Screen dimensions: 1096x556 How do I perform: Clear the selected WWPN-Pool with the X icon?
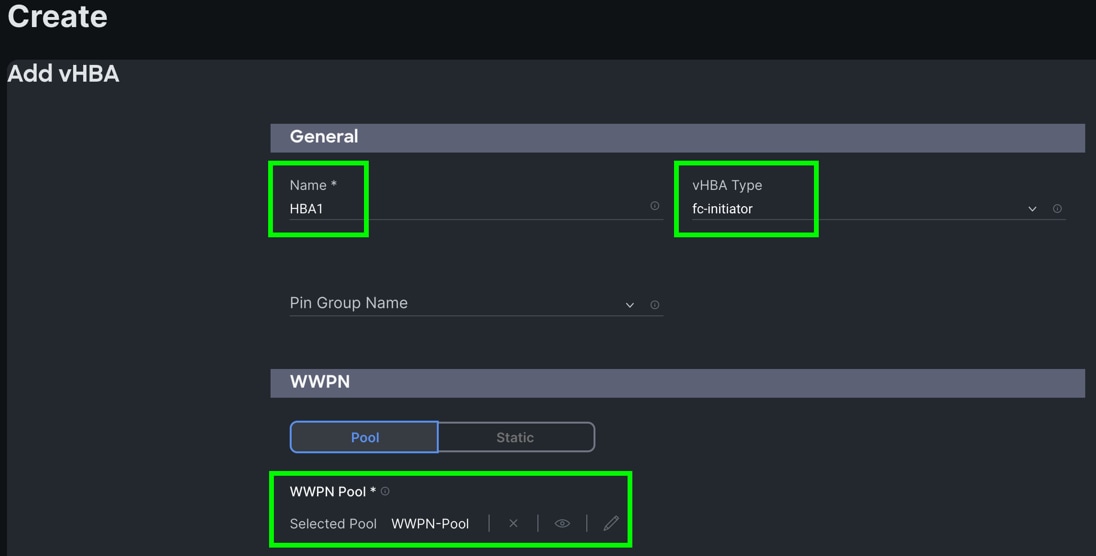click(x=513, y=523)
